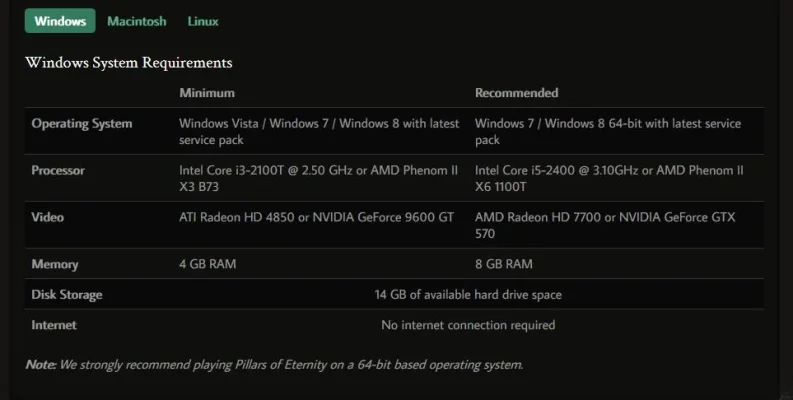Click the Windows System Requirements heading

(x=129, y=63)
